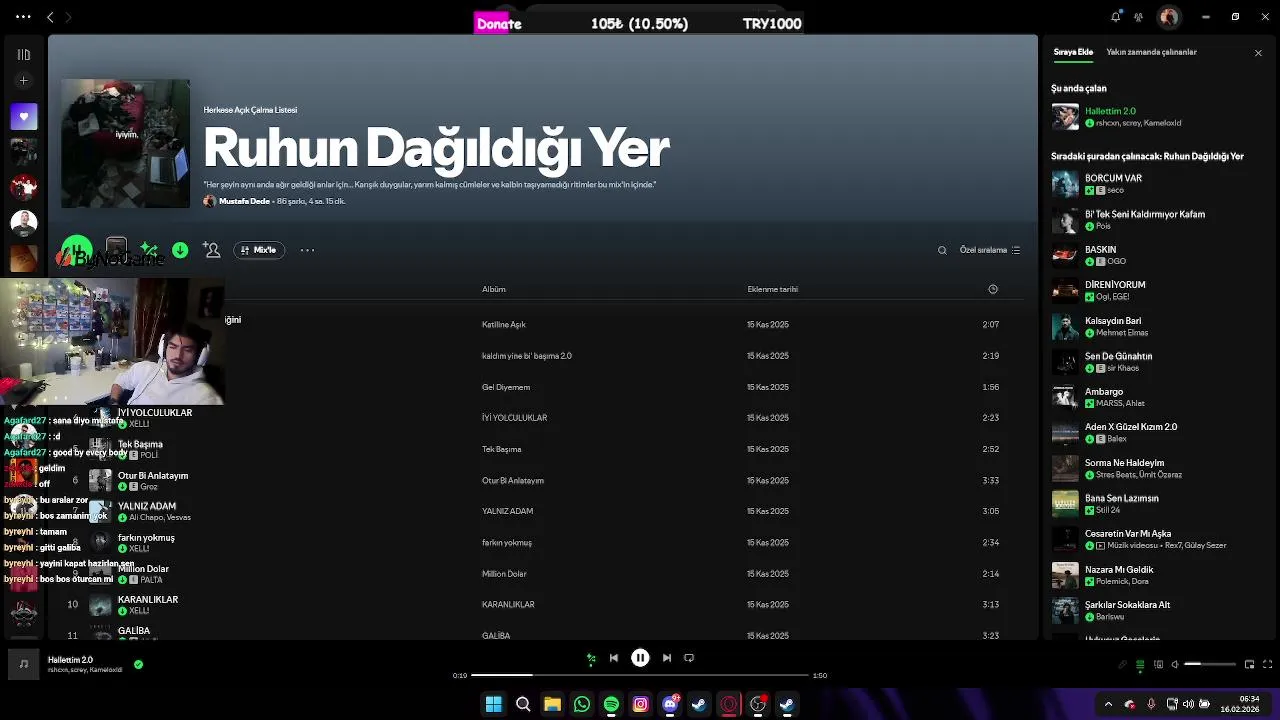This screenshot has height=720, width=1280.
Task: Toggle smart shuffle sparkle icon
Action: click(x=149, y=250)
